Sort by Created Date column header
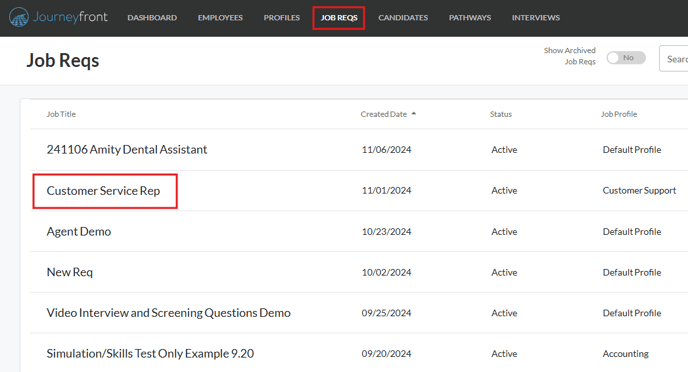Screen dimensions: 688x372 tap(383, 114)
